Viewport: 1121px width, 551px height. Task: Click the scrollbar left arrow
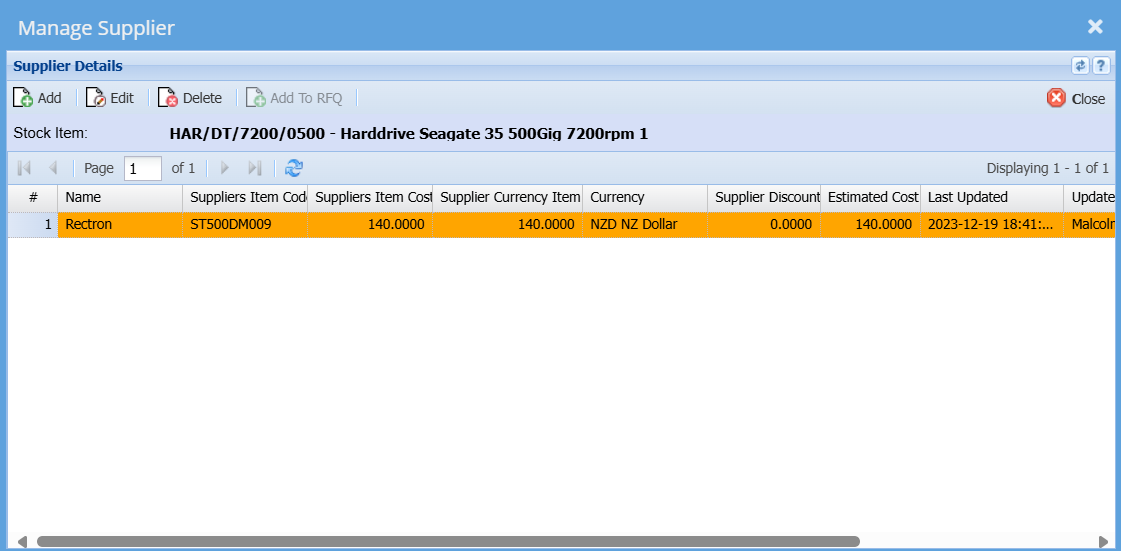coord(22,542)
